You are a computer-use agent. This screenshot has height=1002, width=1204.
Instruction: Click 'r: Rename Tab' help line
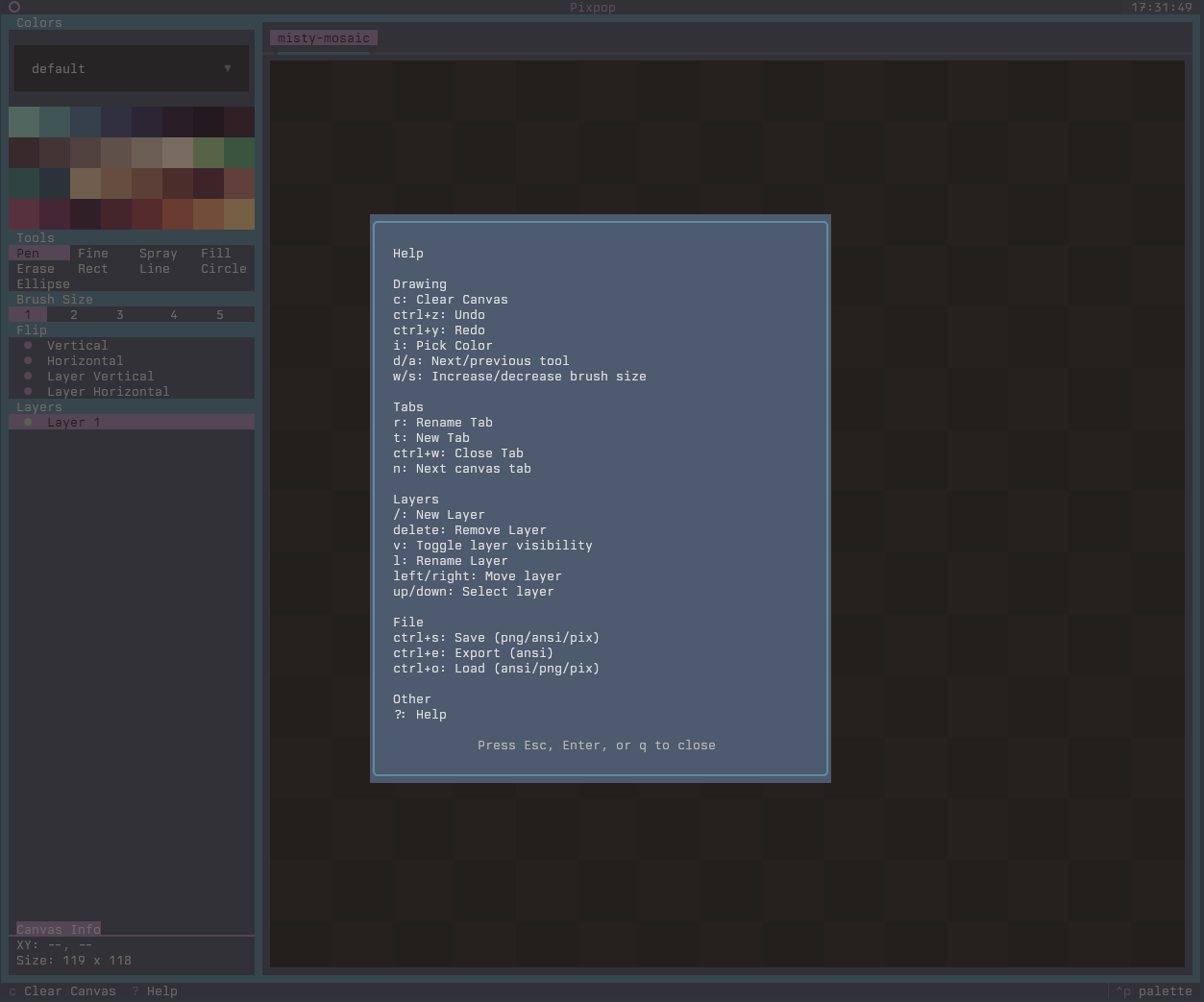443,423
